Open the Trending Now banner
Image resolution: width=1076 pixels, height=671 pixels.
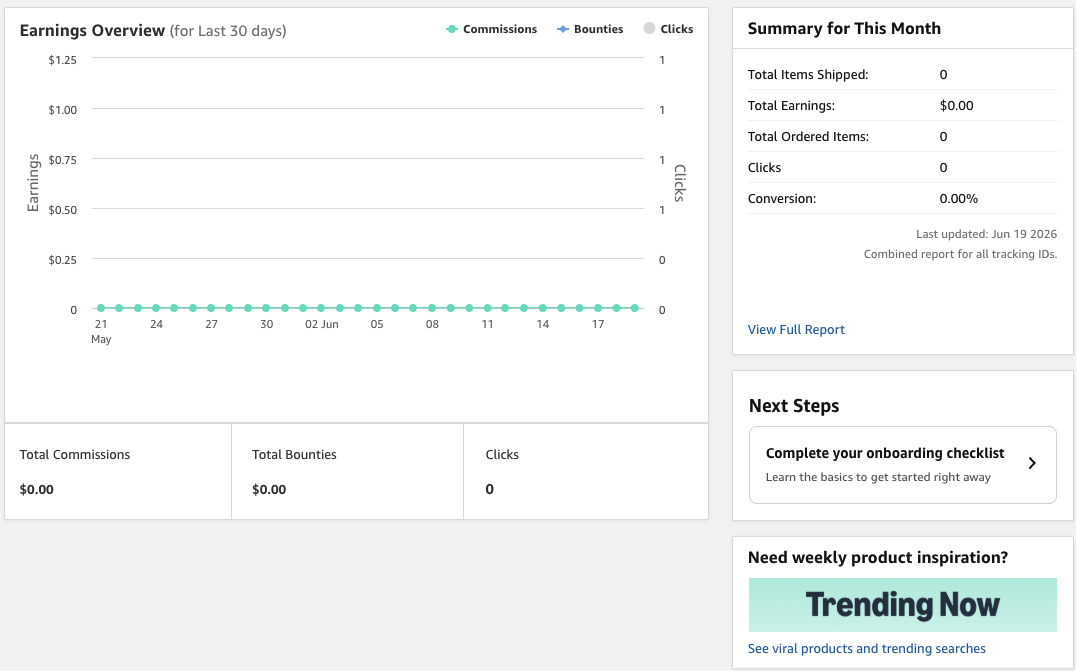pos(902,604)
